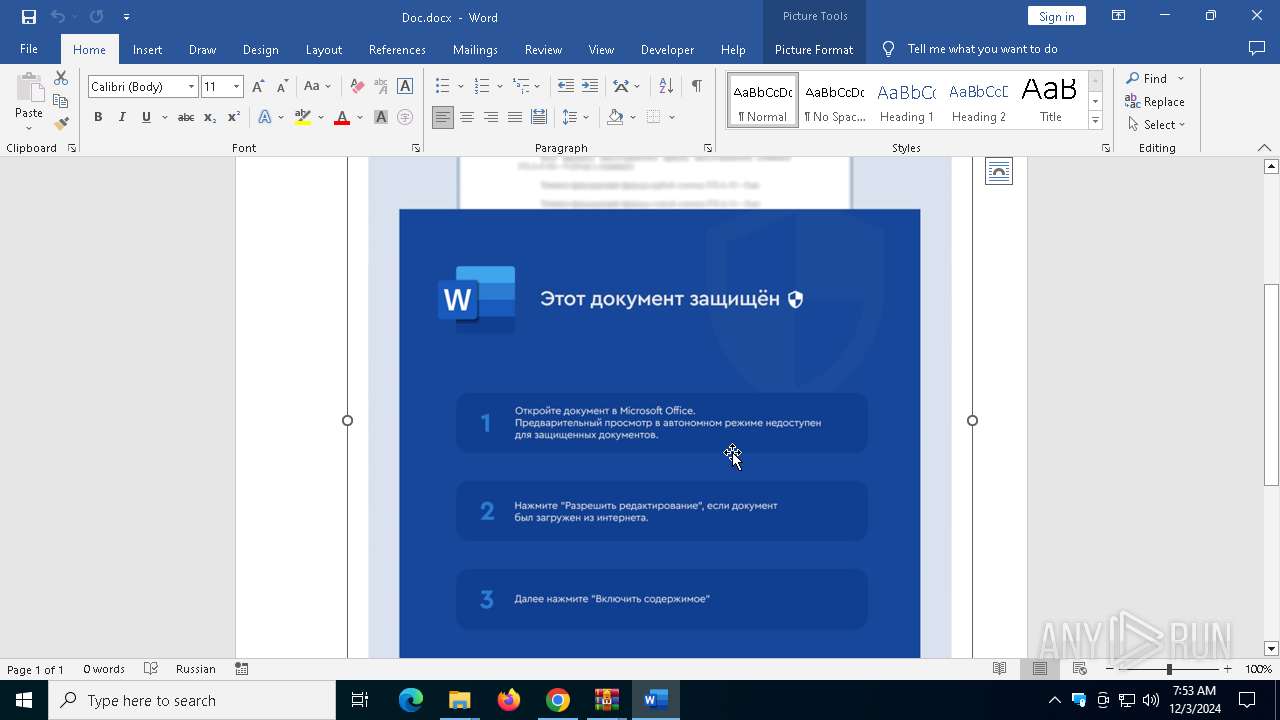Toggle Superscript formatting

(x=233, y=117)
